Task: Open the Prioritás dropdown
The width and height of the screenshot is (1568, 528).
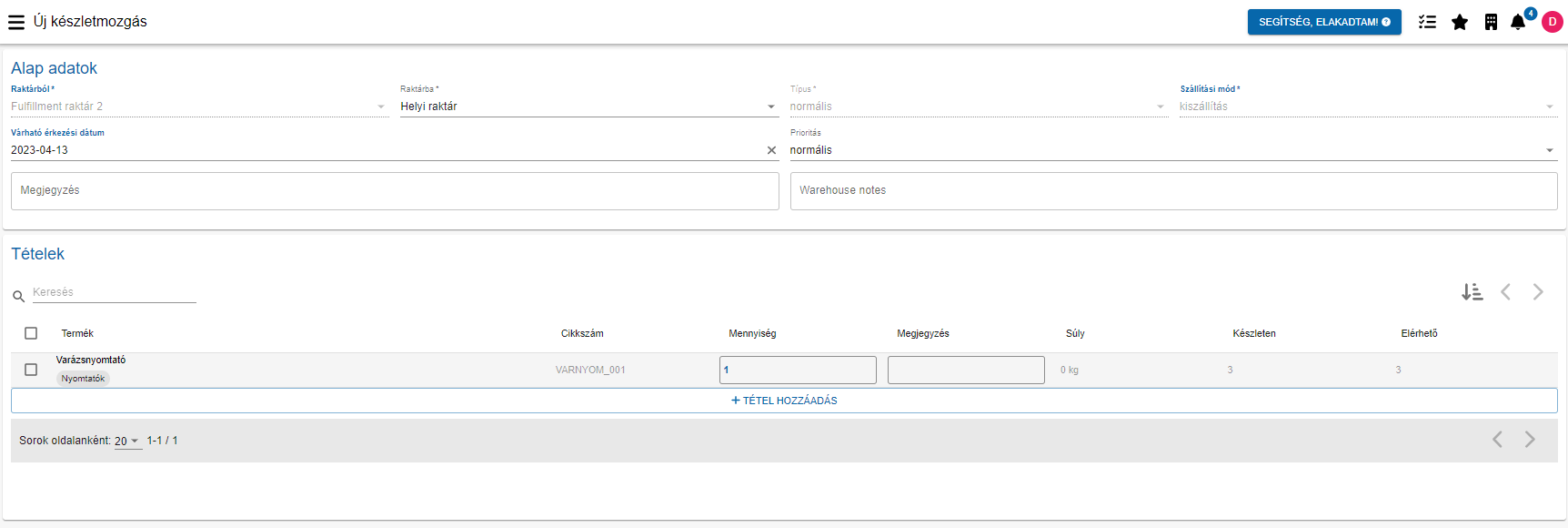Action: click(x=1549, y=150)
